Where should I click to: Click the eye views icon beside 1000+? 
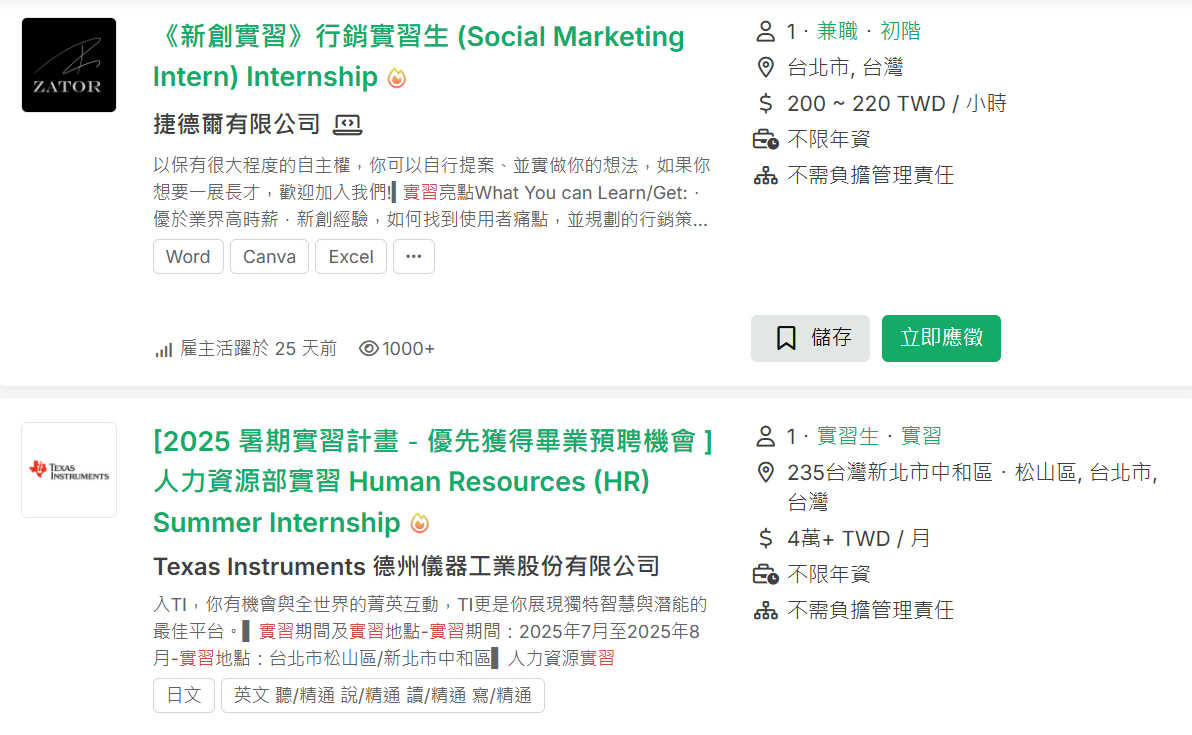pos(369,349)
